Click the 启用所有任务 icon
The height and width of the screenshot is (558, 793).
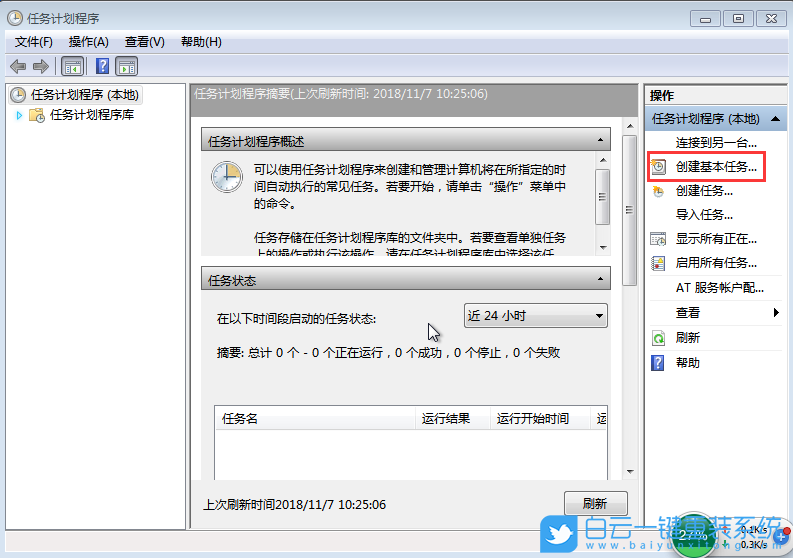click(658, 263)
